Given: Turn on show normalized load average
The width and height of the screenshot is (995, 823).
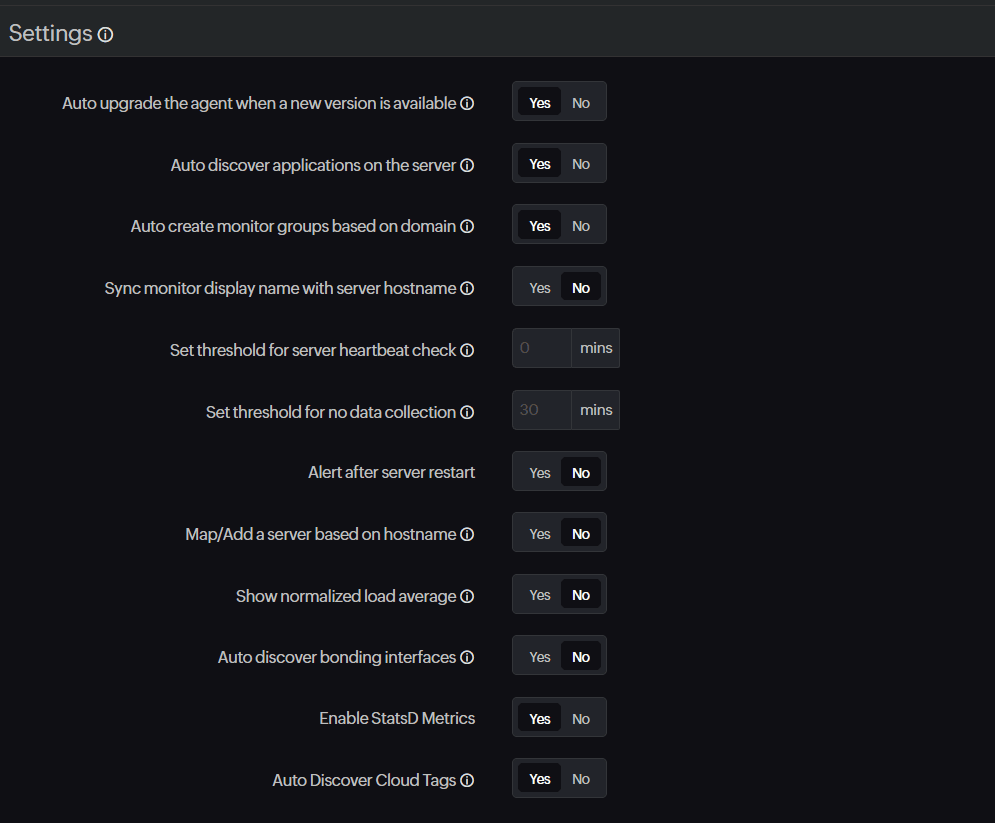Looking at the screenshot, I should point(539,594).
